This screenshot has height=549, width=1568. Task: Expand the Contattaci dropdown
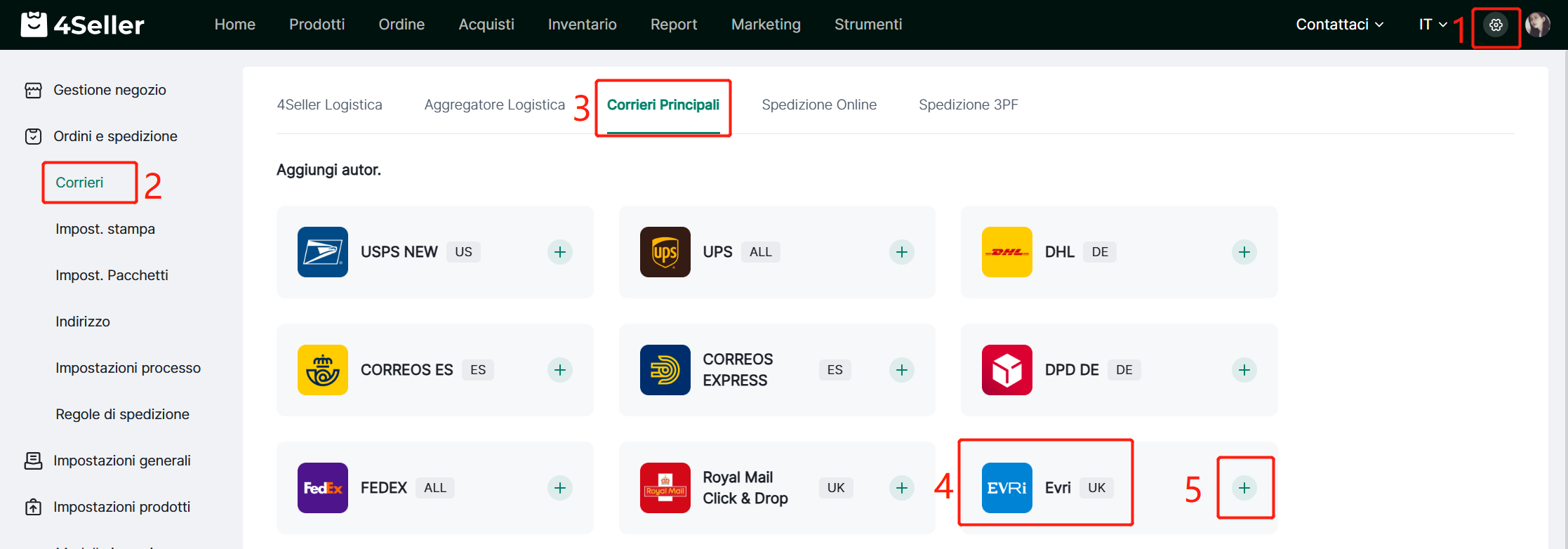1340,25
